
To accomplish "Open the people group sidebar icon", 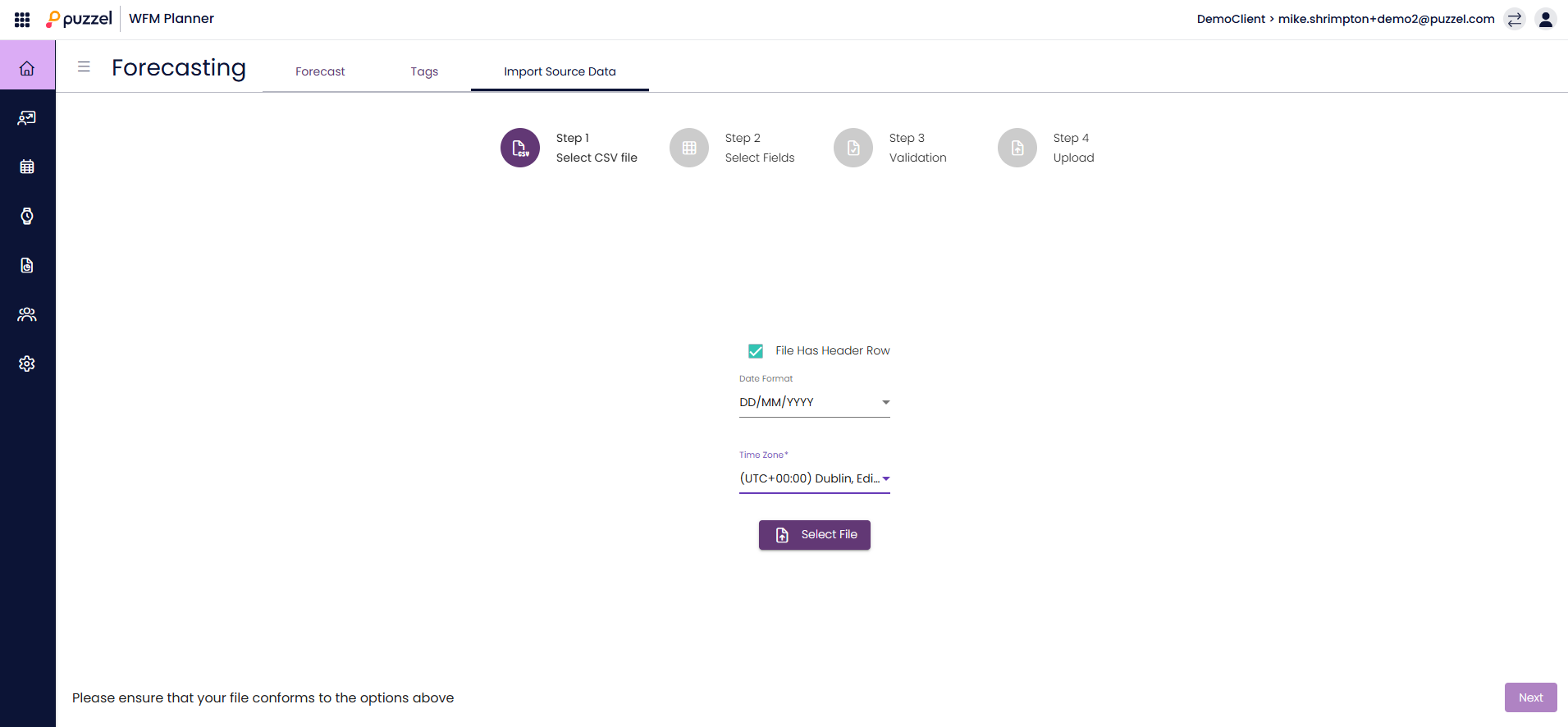I will click(x=27, y=314).
